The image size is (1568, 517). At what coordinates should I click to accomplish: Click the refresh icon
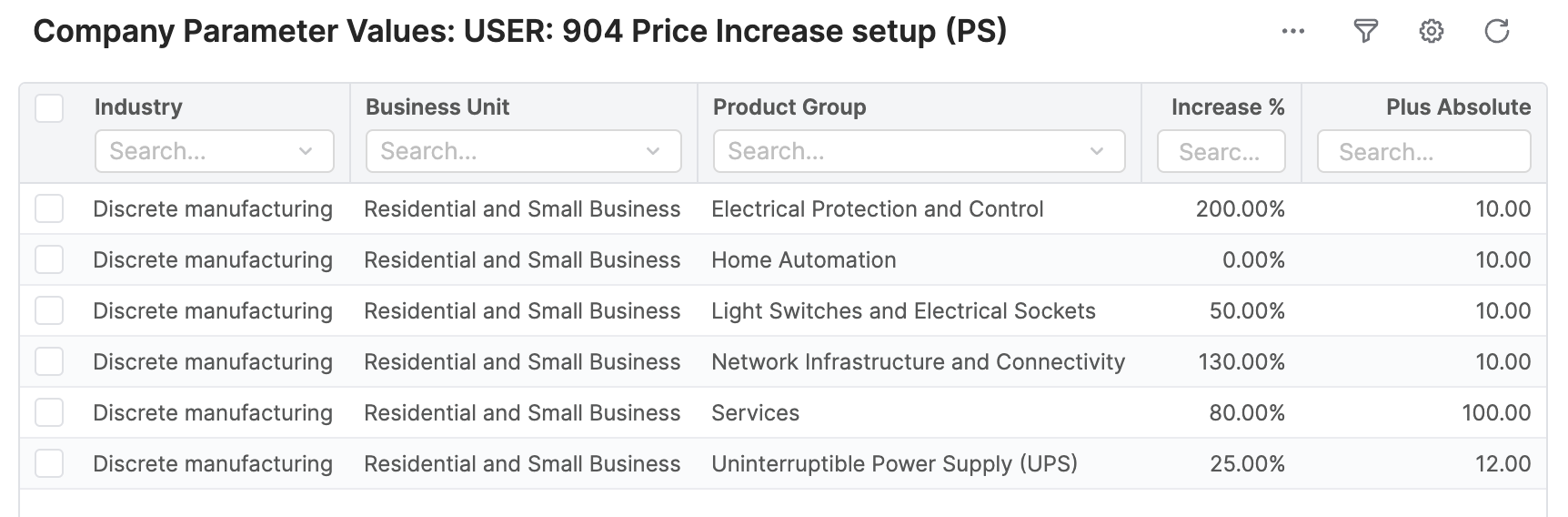pyautogui.click(x=1496, y=32)
